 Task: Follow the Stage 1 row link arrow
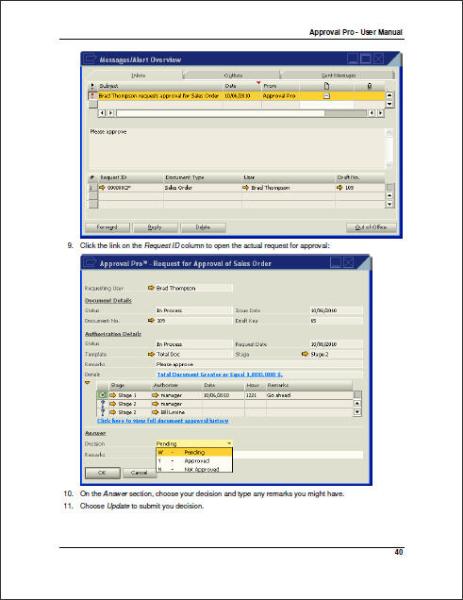[112, 395]
